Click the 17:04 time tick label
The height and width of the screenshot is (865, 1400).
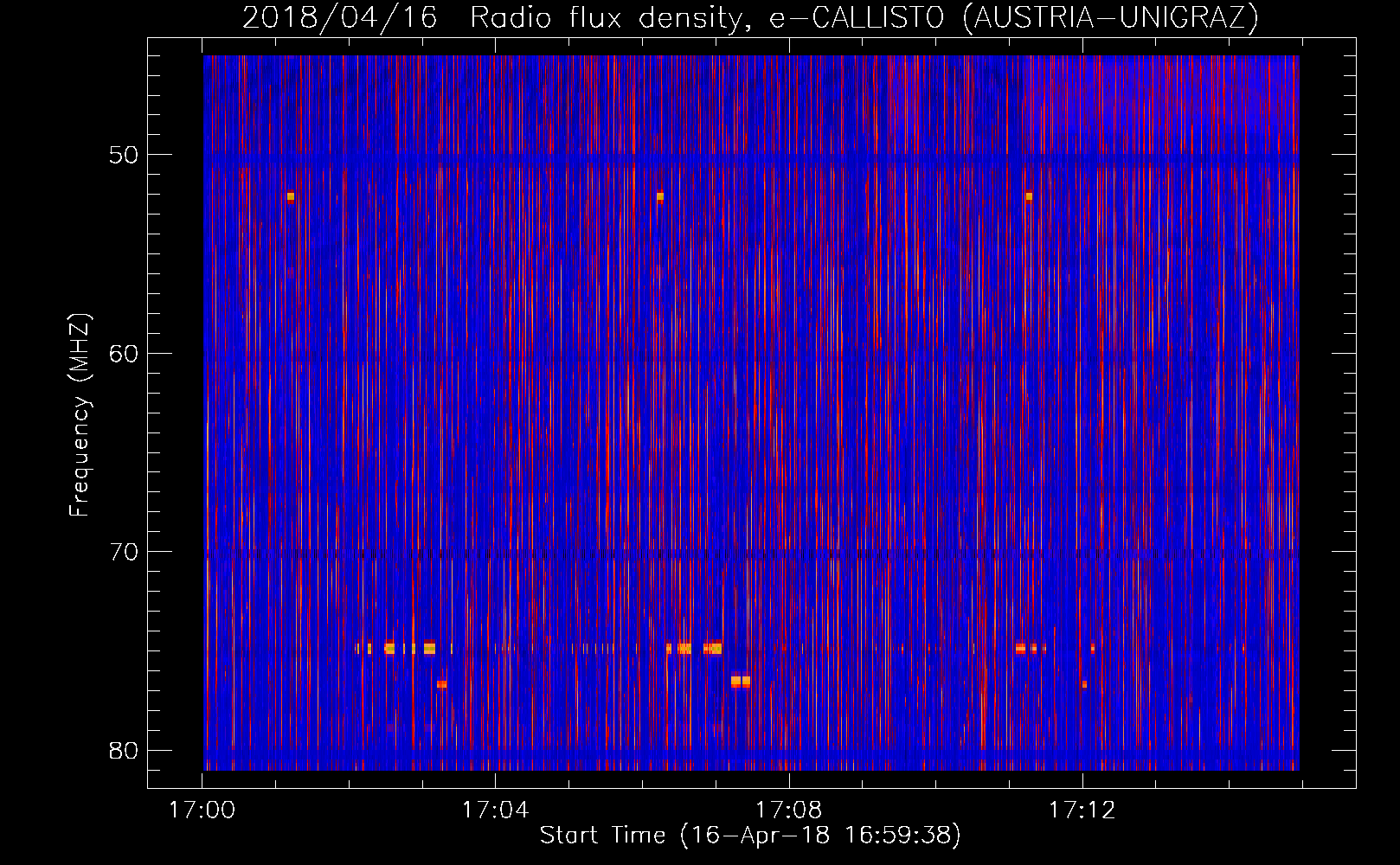click(x=495, y=811)
